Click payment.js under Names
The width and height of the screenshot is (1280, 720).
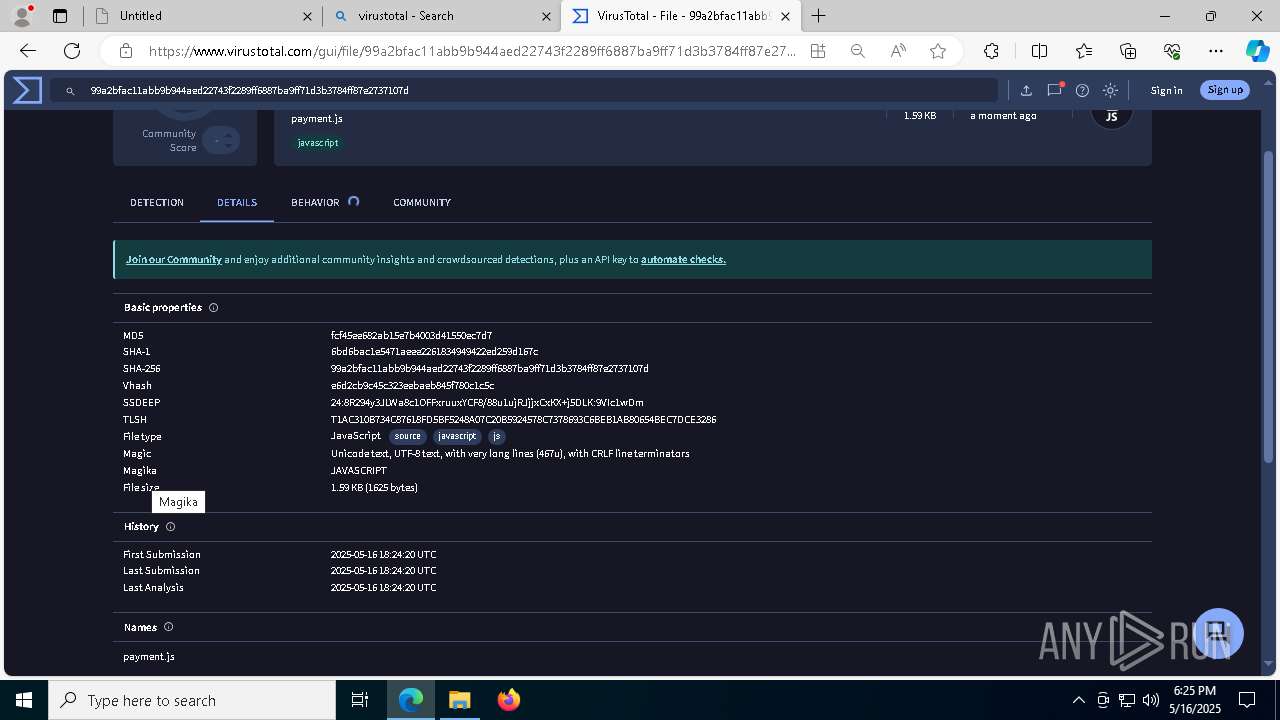point(149,657)
